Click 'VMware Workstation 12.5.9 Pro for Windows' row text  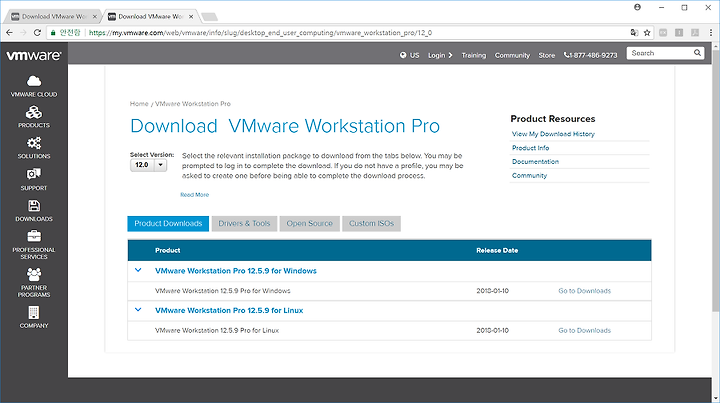coord(223,291)
